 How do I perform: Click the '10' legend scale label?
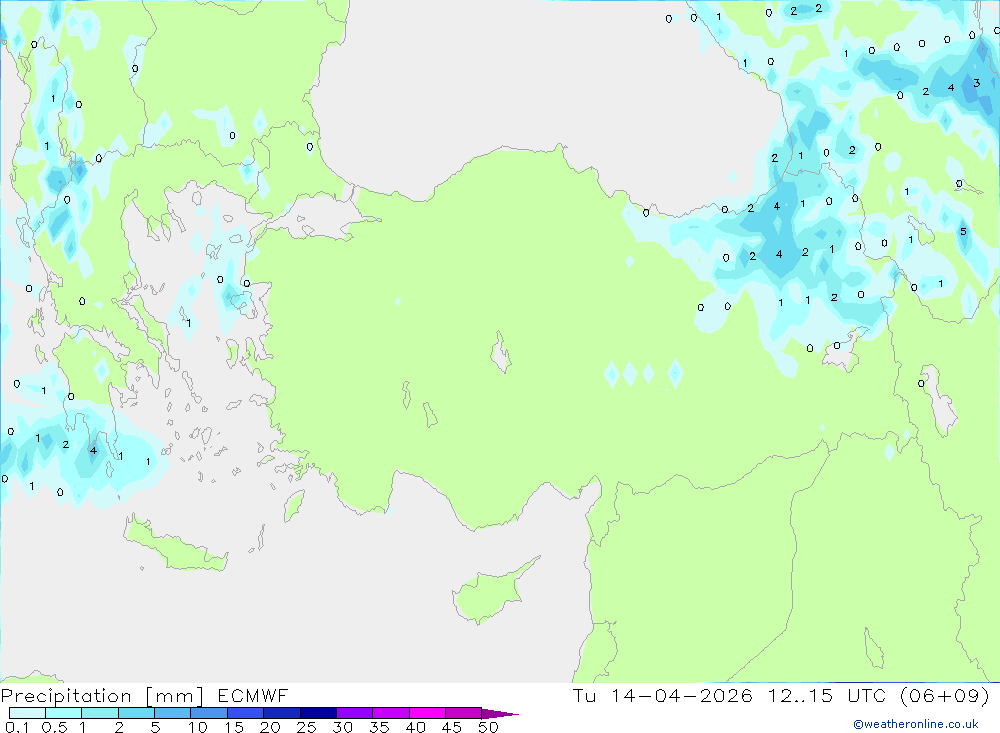(x=197, y=727)
